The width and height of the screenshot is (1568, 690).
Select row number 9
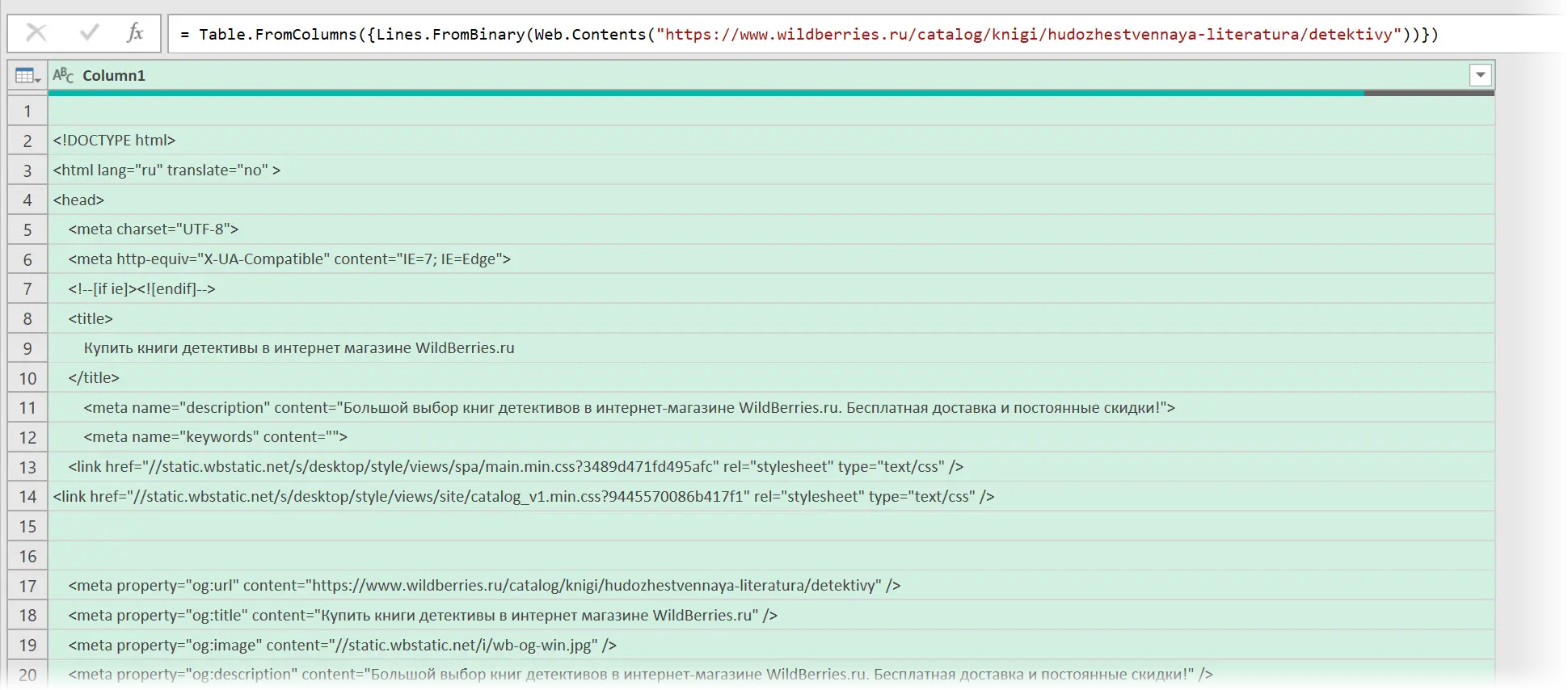click(x=27, y=348)
